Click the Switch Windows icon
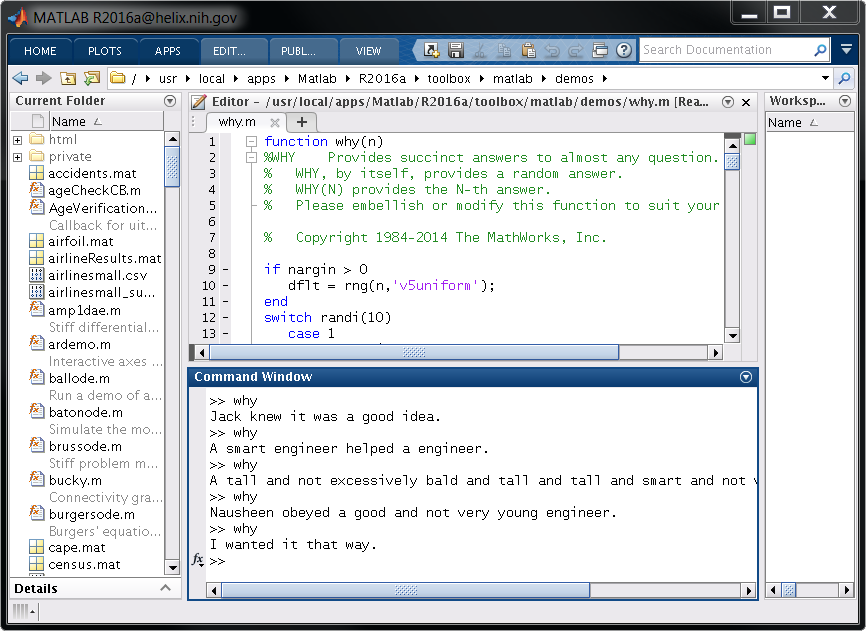Image resolution: width=866 pixels, height=631 pixels. click(600, 51)
